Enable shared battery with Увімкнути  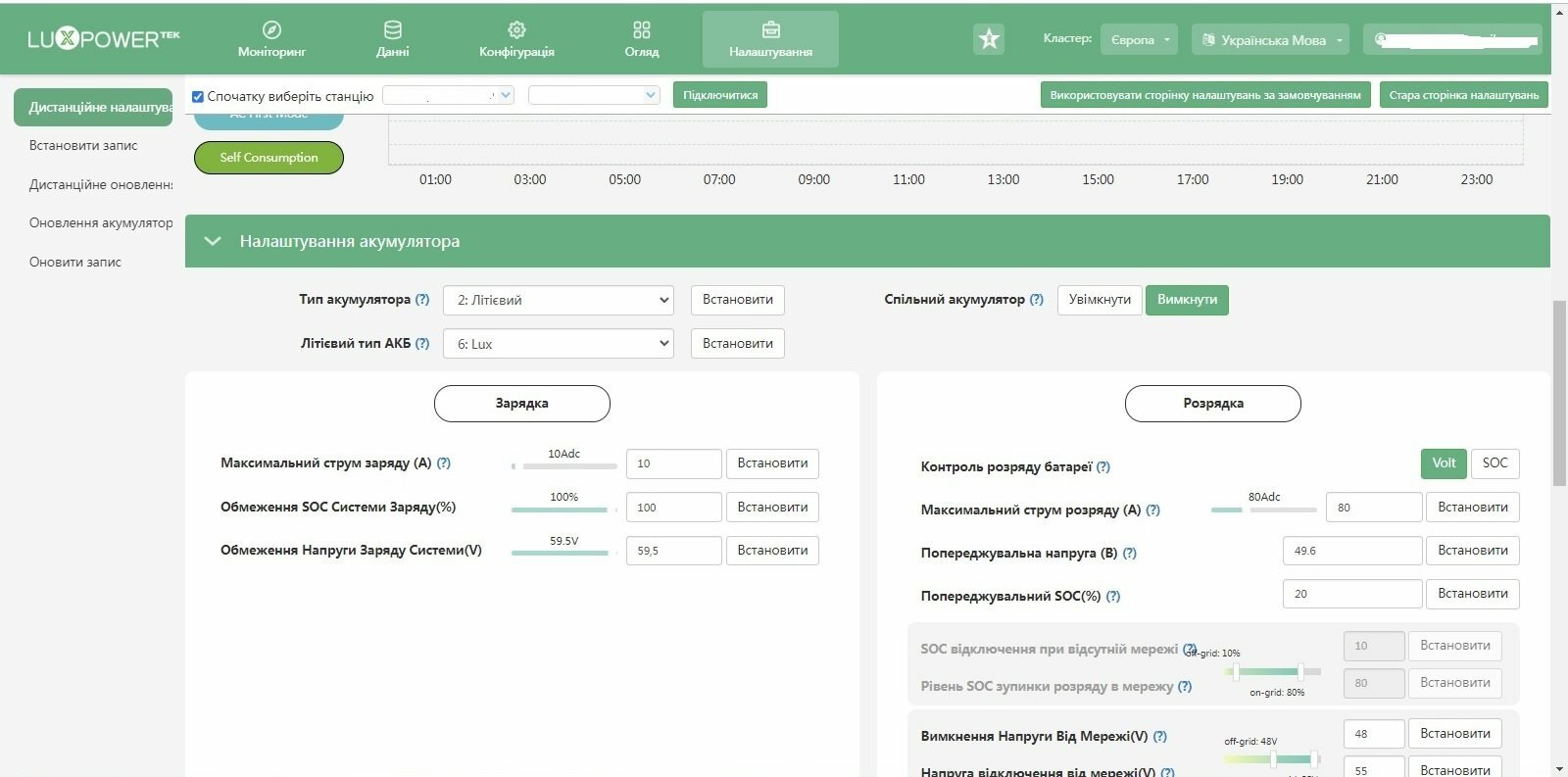pyautogui.click(x=1100, y=300)
